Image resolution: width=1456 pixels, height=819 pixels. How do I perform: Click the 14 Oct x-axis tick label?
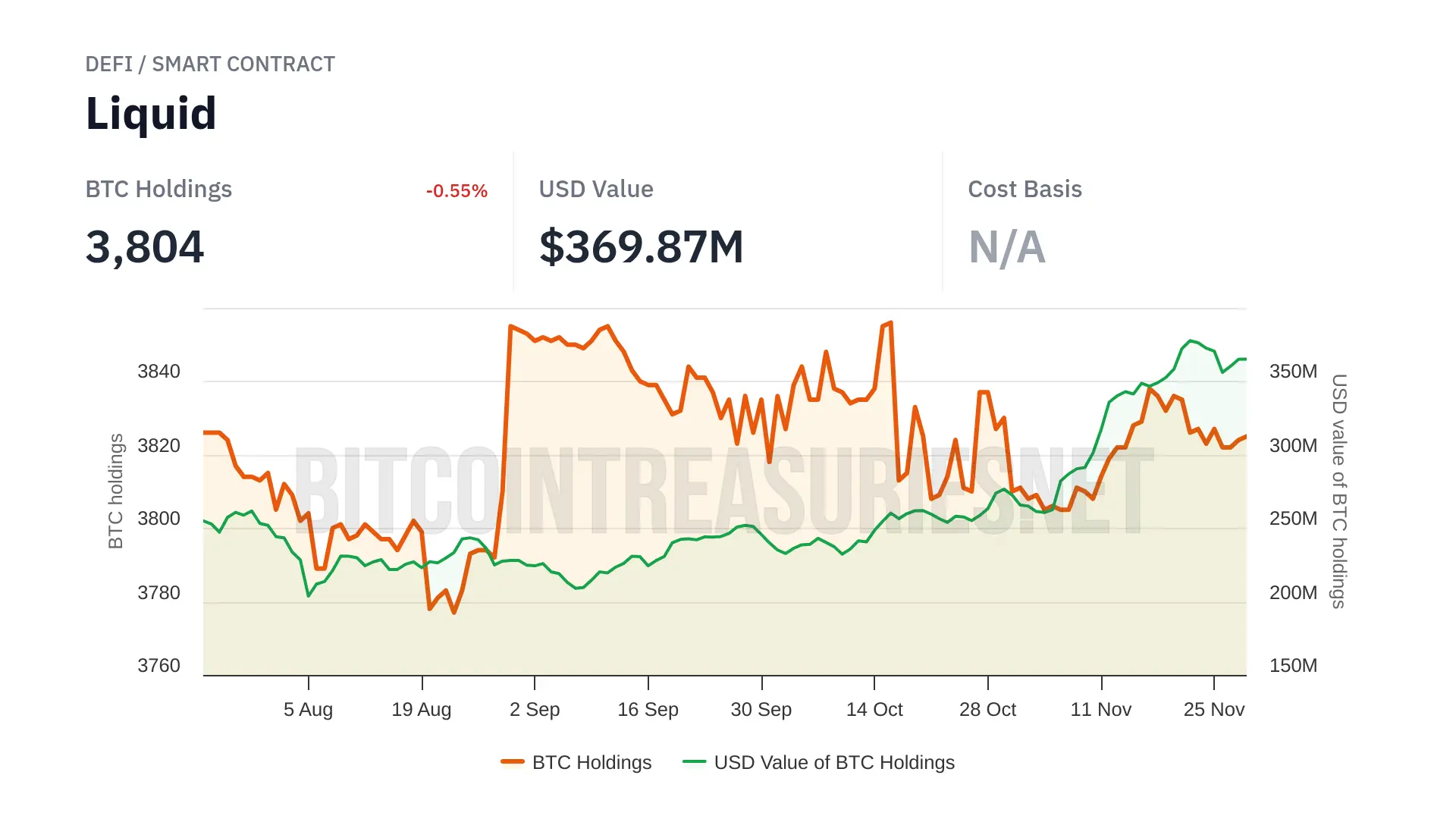pyautogui.click(x=874, y=710)
